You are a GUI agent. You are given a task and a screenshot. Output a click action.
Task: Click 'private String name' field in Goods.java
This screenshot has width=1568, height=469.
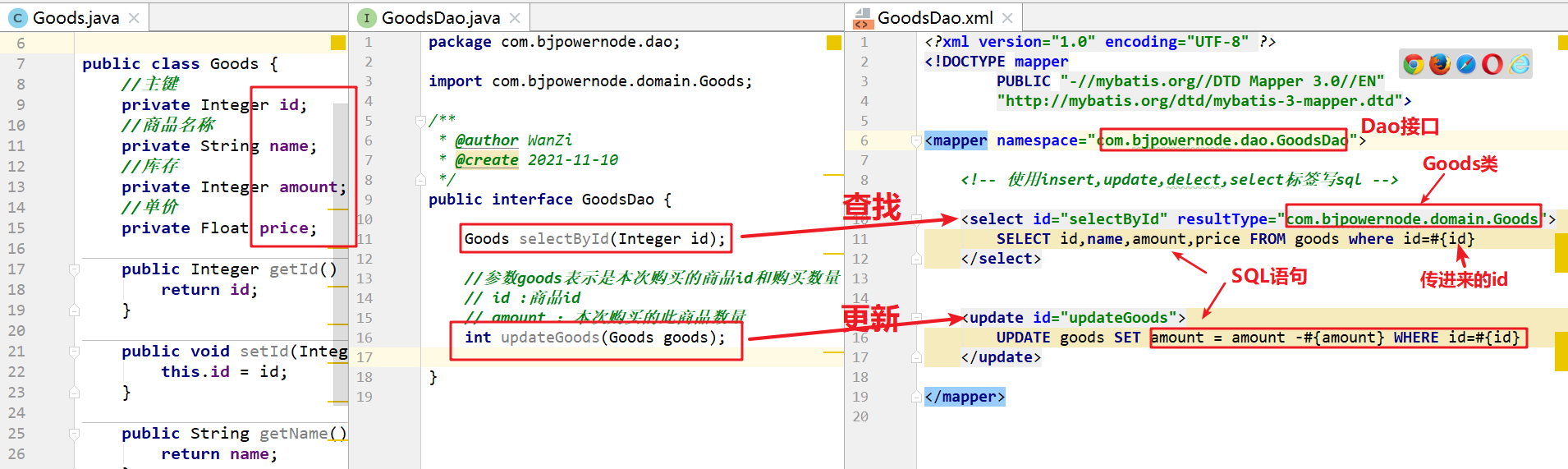tap(219, 146)
